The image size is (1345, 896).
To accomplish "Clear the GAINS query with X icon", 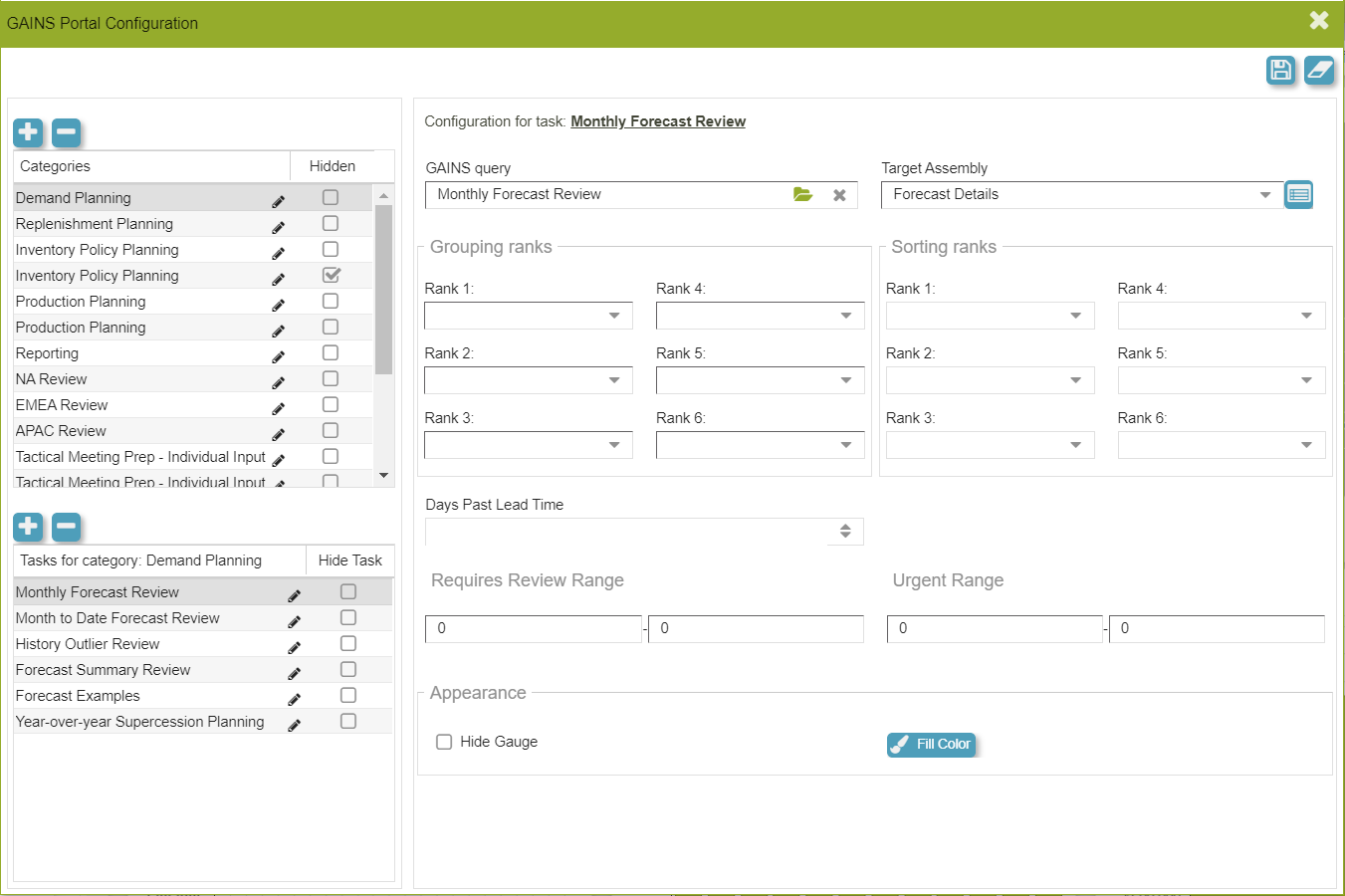I will (839, 195).
